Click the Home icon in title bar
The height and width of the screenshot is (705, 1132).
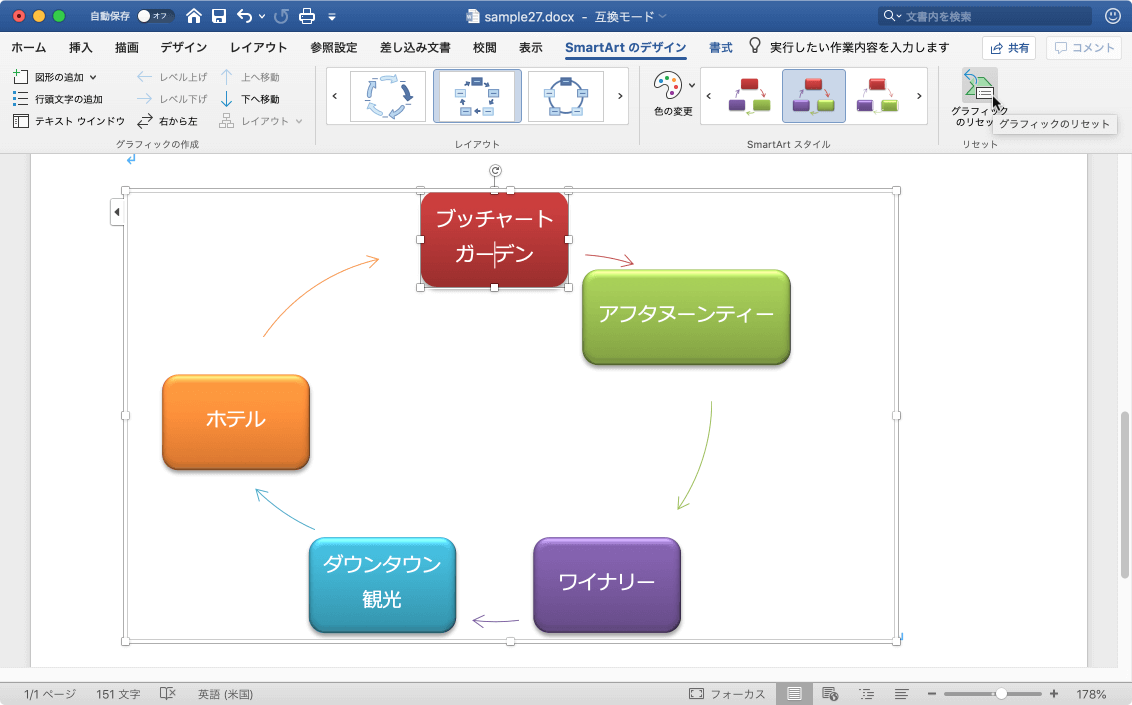pos(193,16)
